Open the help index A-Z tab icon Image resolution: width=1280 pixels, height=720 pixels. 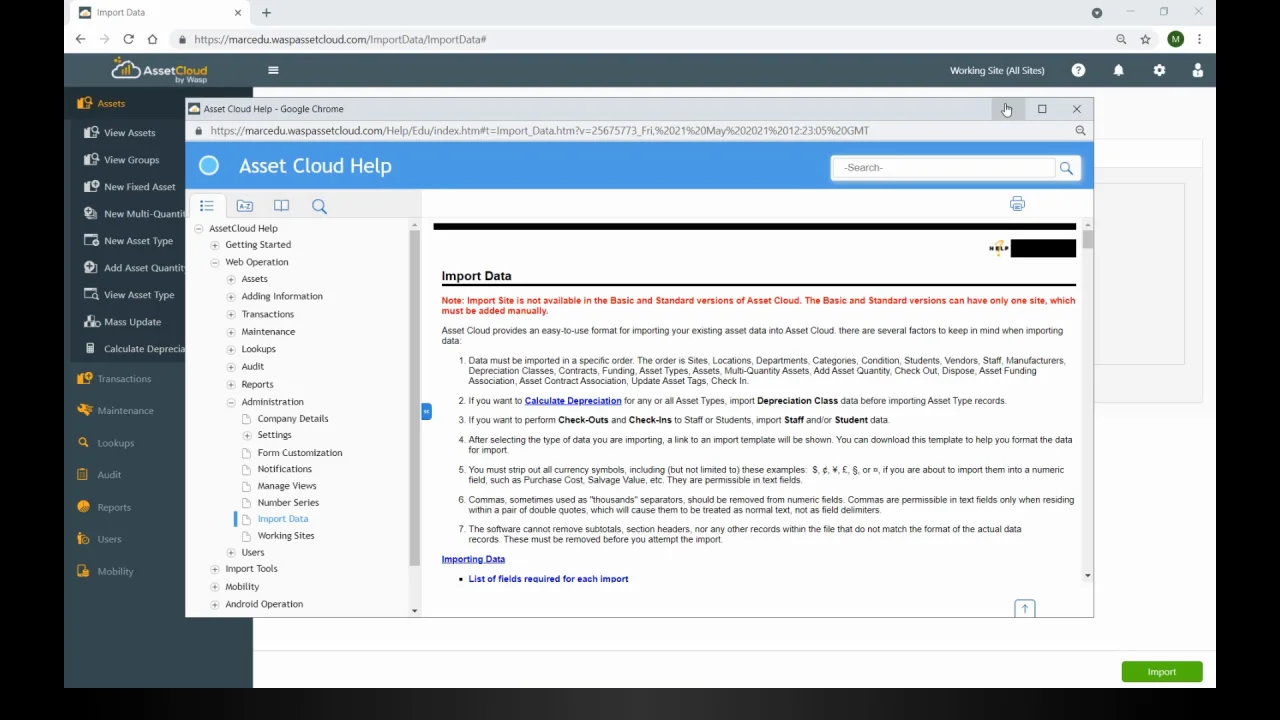tap(245, 205)
